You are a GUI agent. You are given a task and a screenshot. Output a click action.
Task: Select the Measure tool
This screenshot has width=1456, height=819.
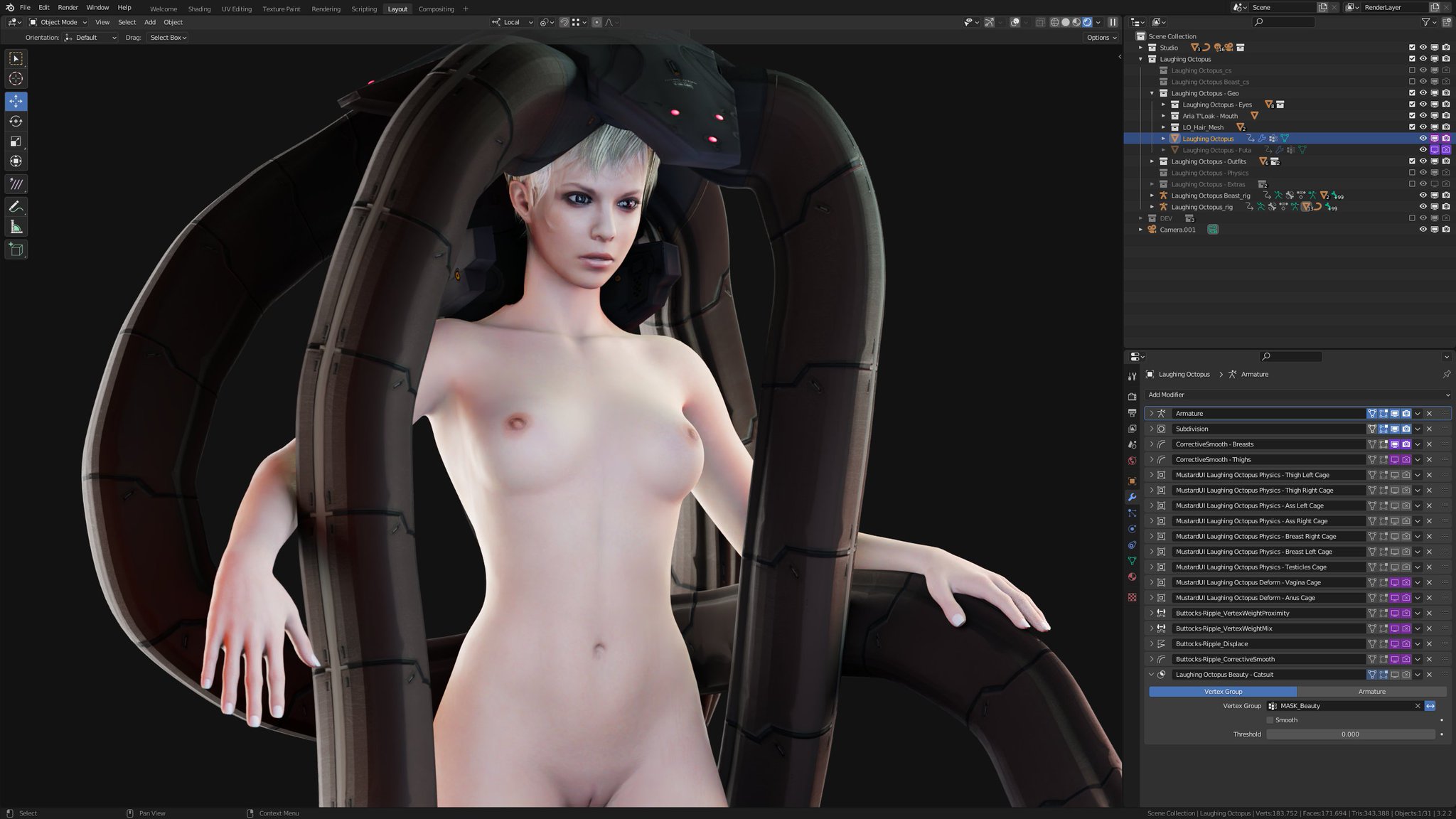[16, 227]
